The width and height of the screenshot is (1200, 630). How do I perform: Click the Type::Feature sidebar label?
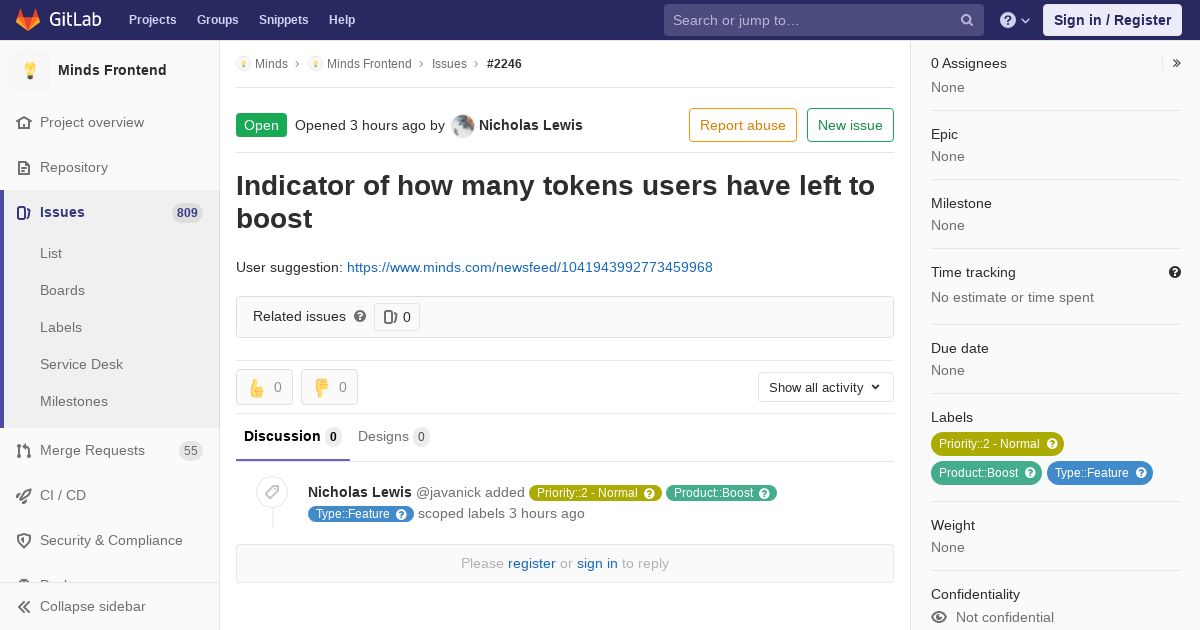pyautogui.click(x=1091, y=473)
